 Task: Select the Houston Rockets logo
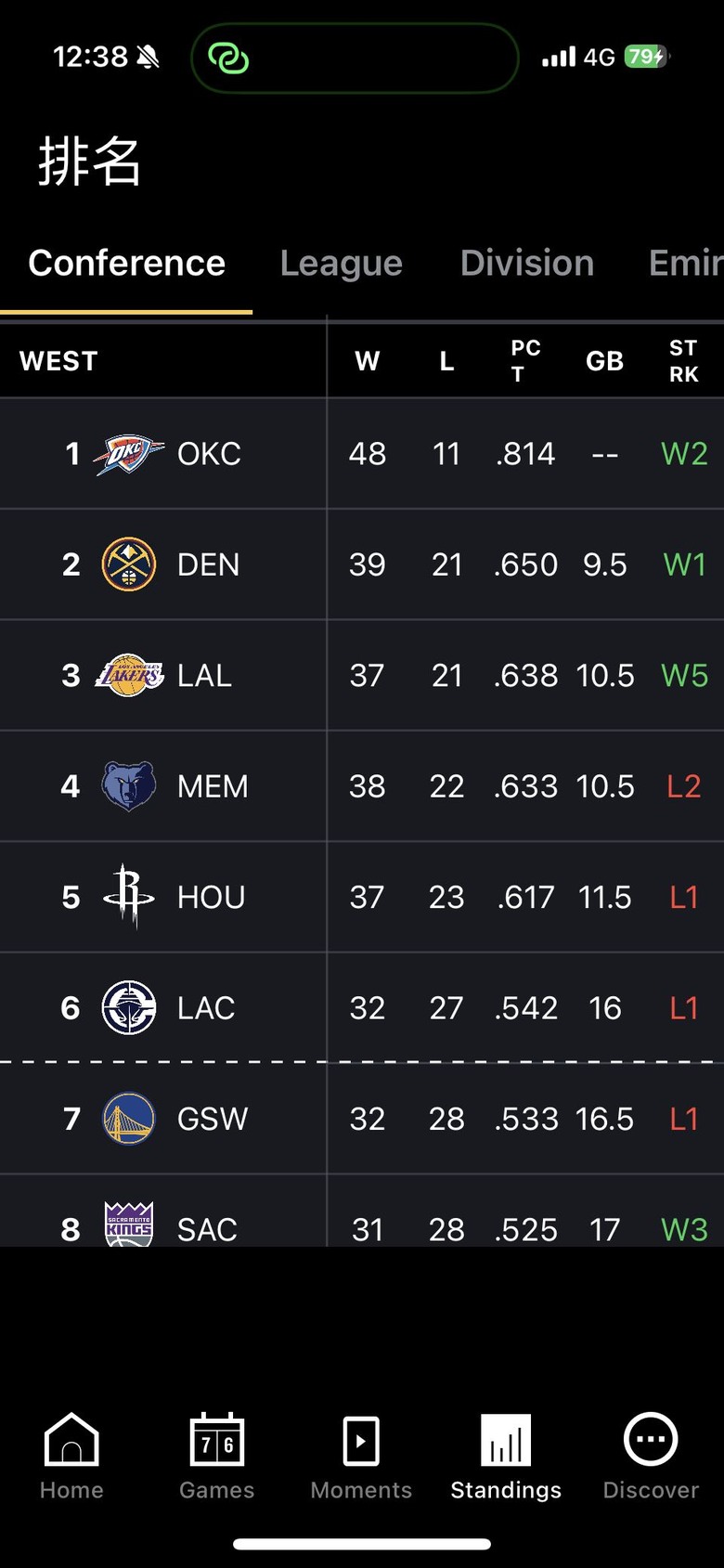128,896
